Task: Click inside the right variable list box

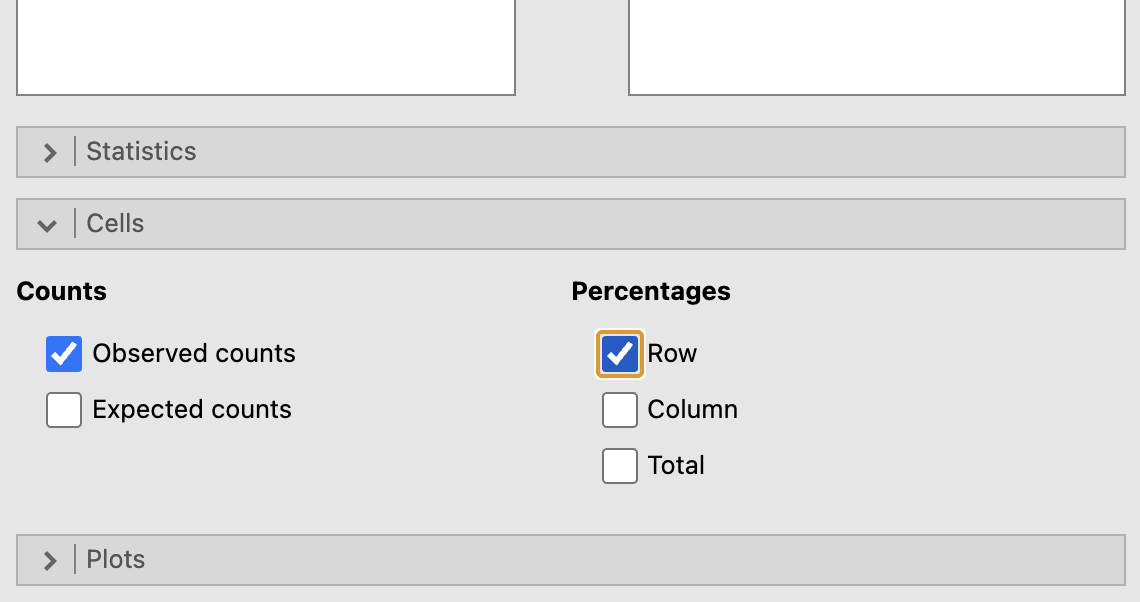Action: 877,45
